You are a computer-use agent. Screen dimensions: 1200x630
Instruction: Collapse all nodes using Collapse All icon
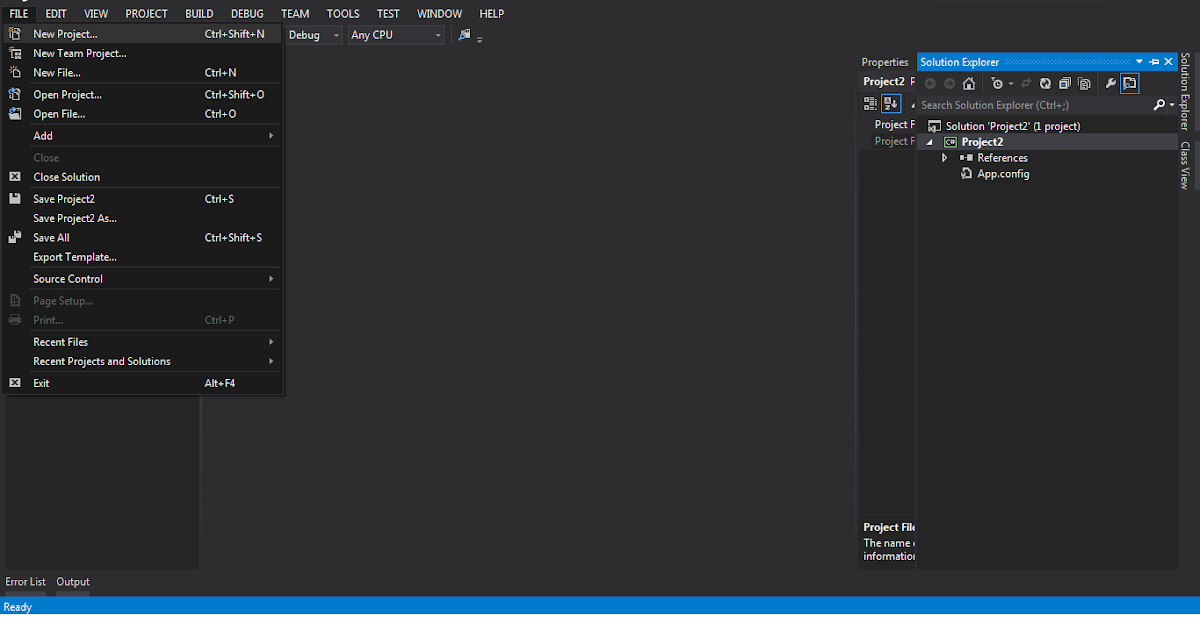pos(1064,83)
